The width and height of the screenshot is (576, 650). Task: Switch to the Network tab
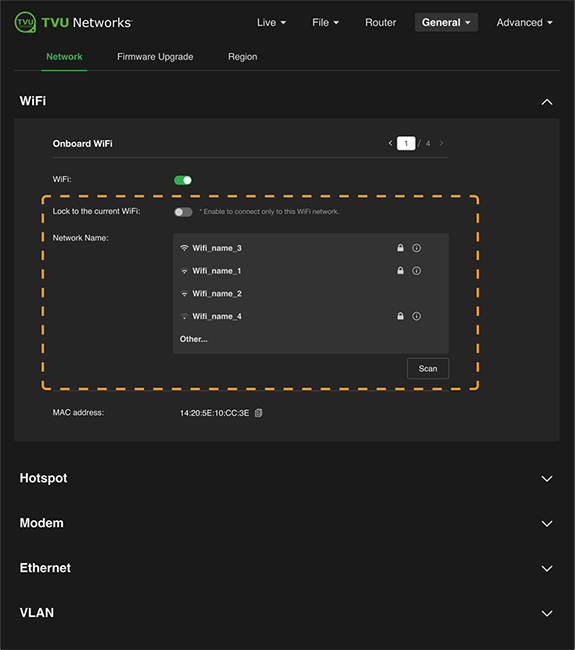[64, 57]
